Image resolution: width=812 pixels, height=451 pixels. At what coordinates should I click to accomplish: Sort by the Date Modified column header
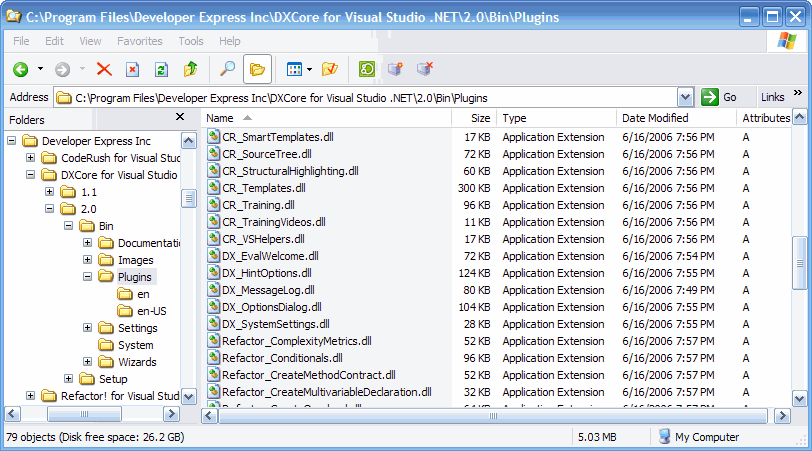[676, 118]
